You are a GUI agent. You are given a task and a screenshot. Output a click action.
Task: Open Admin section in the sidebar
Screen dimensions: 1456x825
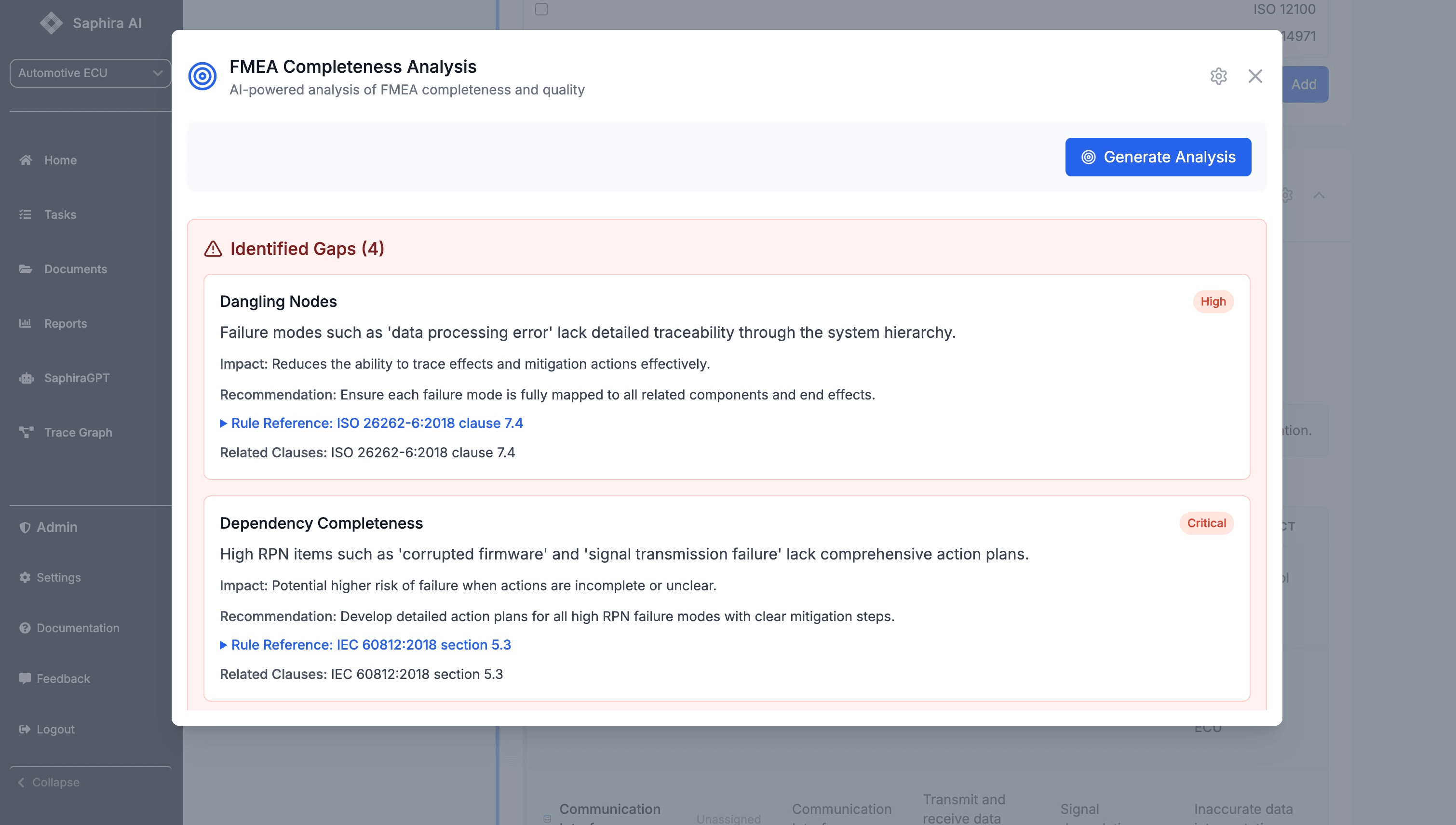coord(56,527)
